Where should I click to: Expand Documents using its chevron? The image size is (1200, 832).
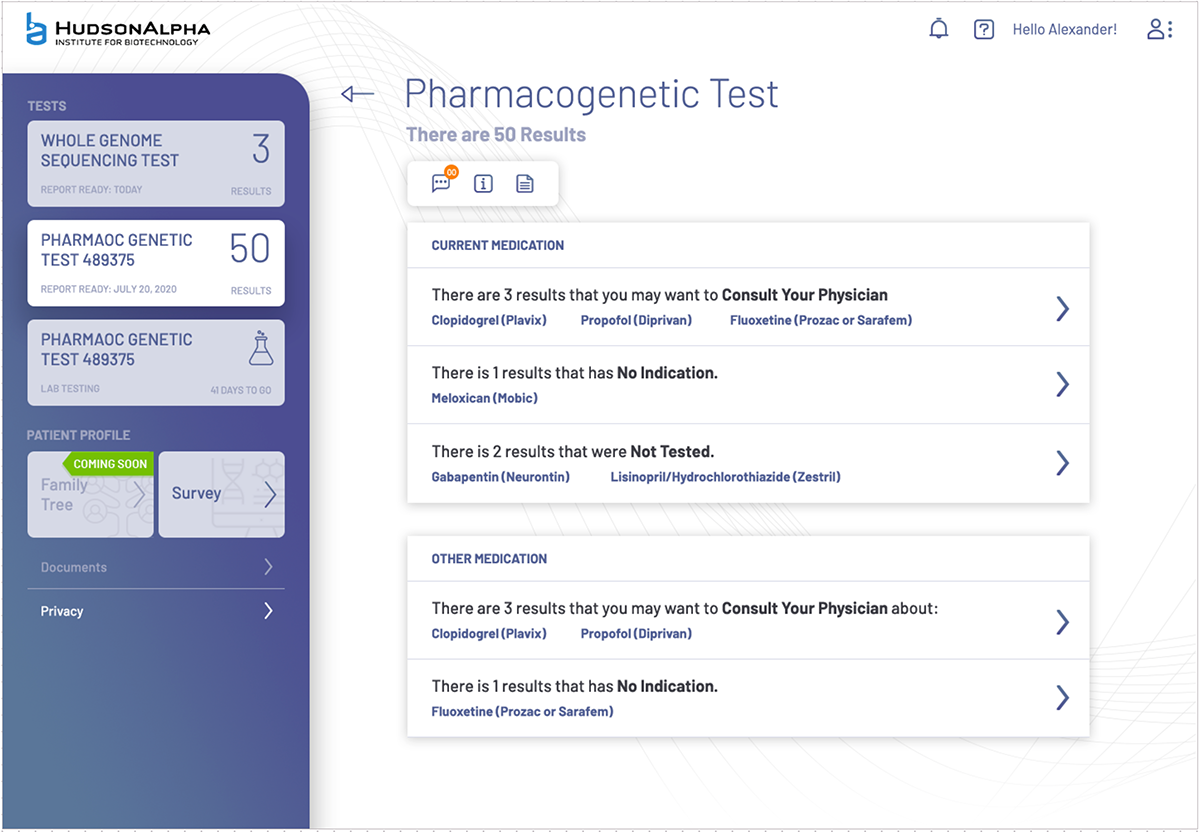(268, 567)
